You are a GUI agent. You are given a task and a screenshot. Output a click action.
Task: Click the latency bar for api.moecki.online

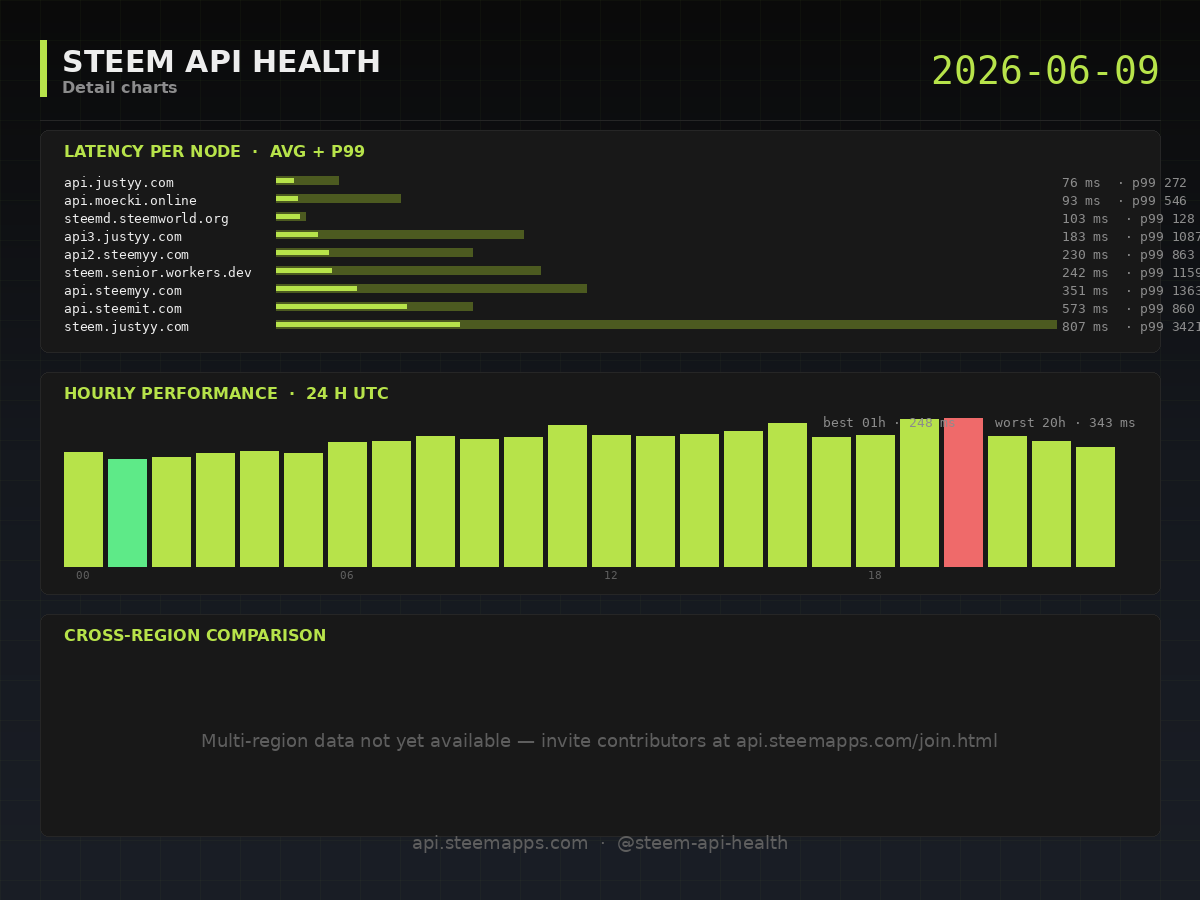point(338,199)
